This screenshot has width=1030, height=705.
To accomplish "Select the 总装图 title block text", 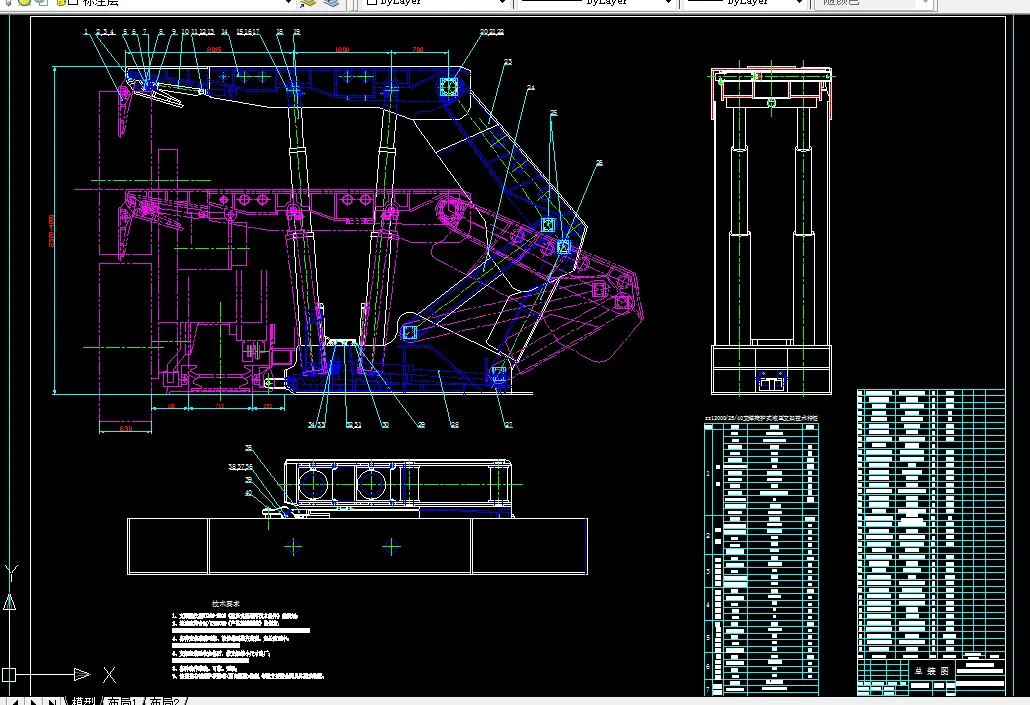I will coord(931,671).
